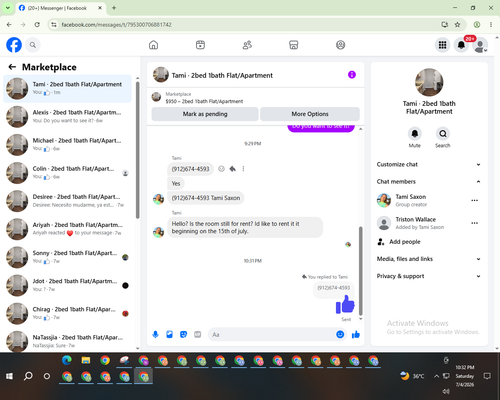Show hidden system tray icons
This screenshot has width=500, height=400.
click(436, 376)
